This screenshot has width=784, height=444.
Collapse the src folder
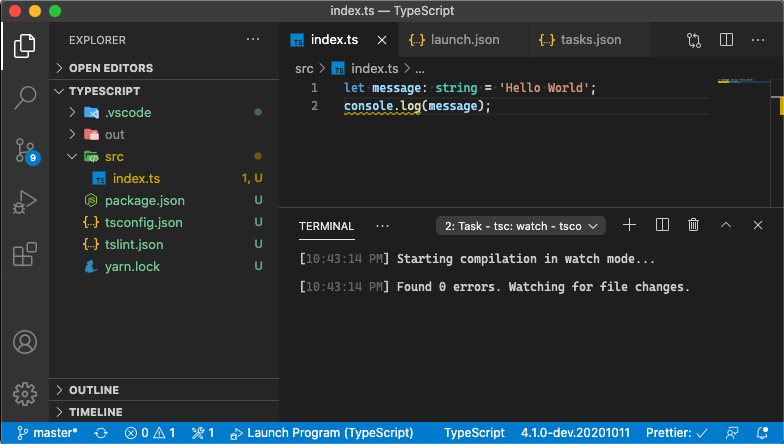tap(164, 156)
